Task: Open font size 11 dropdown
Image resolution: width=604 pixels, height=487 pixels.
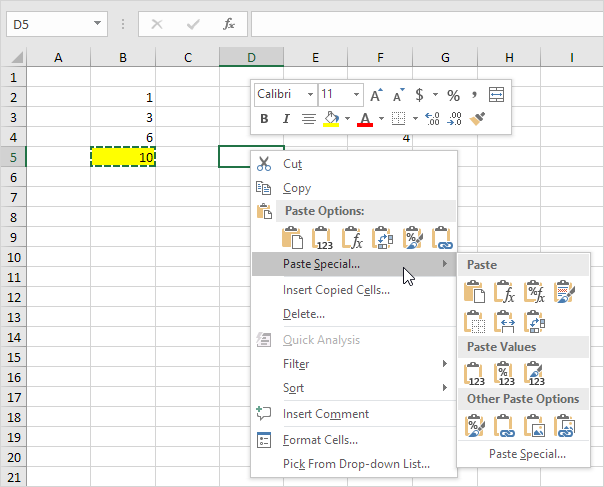Action: pyautogui.click(x=356, y=94)
